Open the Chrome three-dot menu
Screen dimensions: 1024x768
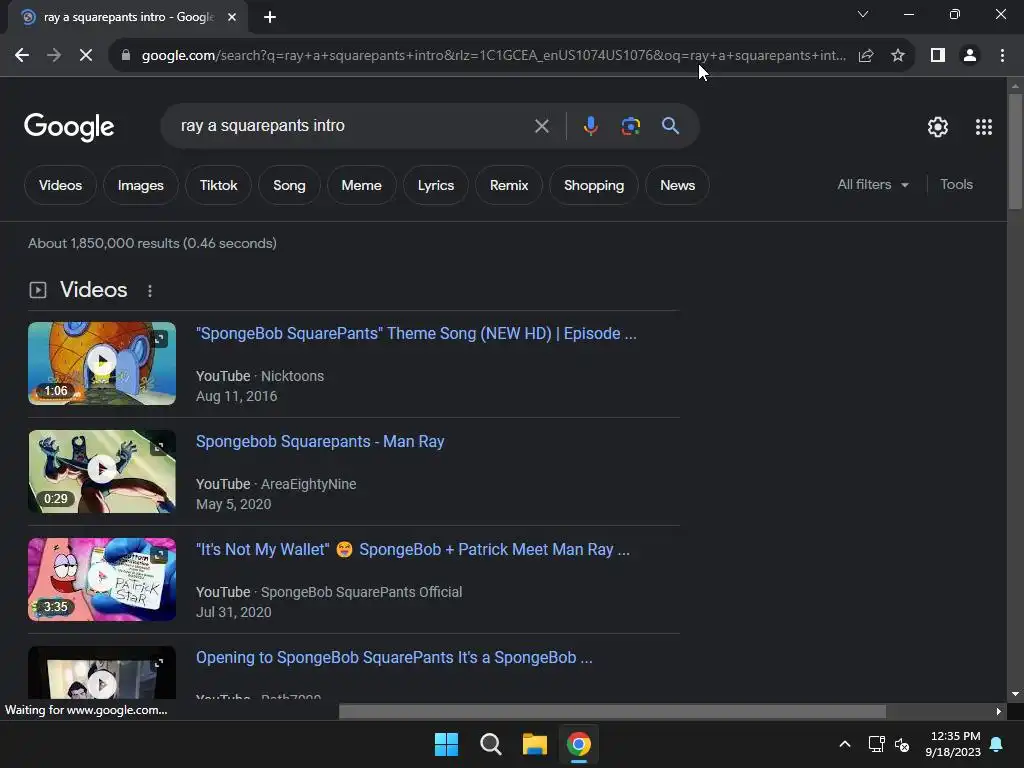1002,56
